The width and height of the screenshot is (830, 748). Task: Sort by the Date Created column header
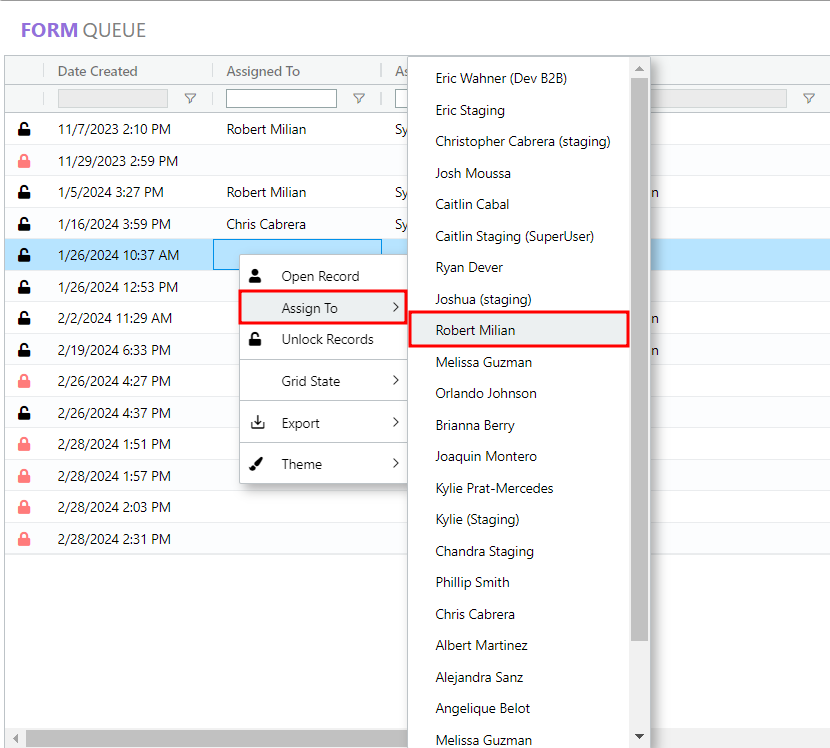(98, 71)
